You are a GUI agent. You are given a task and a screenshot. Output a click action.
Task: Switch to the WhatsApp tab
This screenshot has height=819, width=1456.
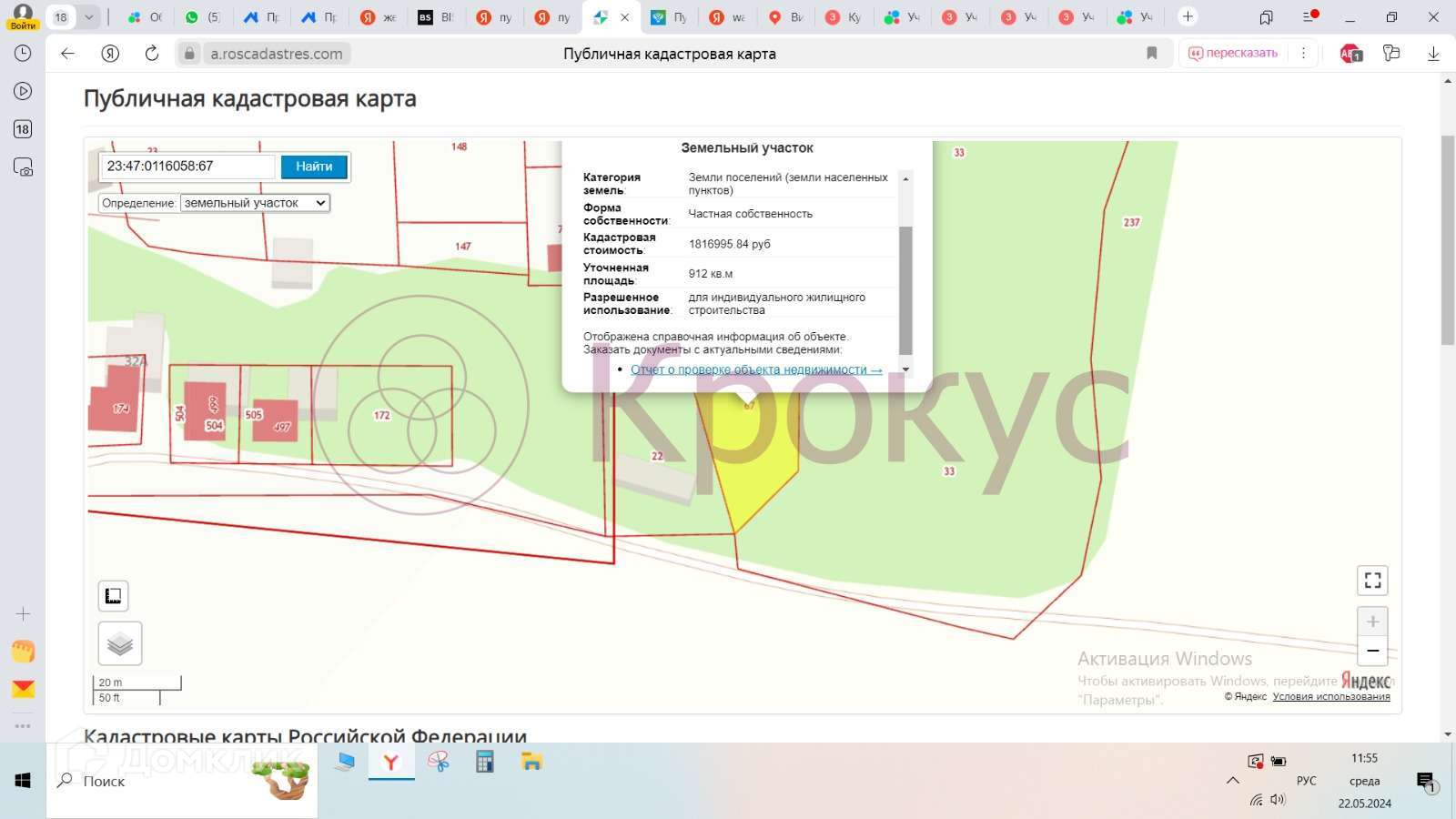202,16
